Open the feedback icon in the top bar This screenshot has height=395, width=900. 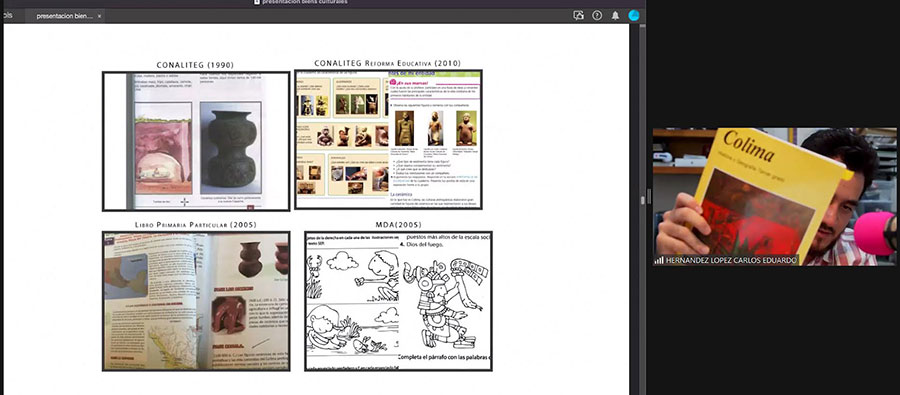578,16
